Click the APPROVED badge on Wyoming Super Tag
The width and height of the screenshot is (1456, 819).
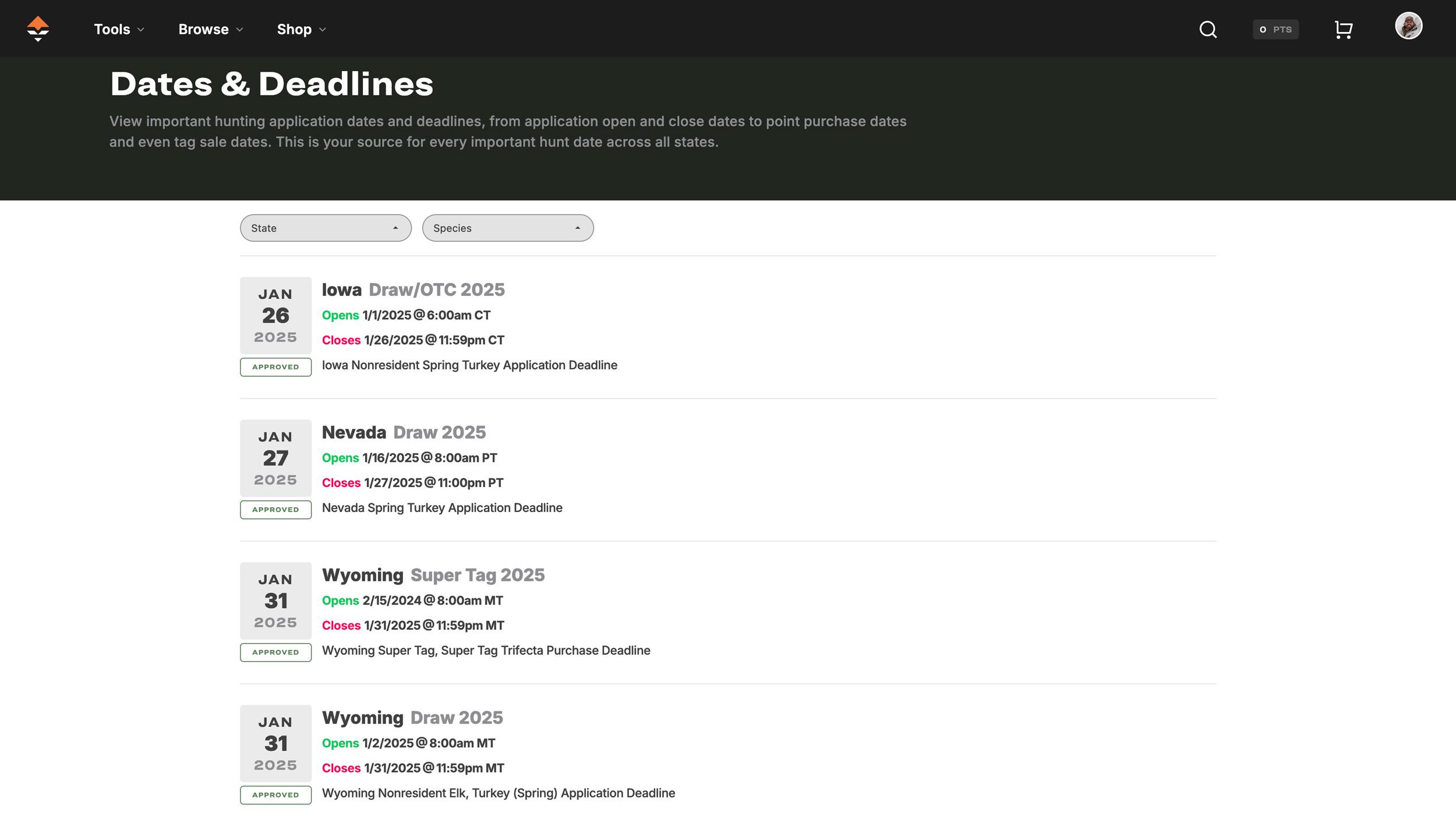[x=275, y=652]
